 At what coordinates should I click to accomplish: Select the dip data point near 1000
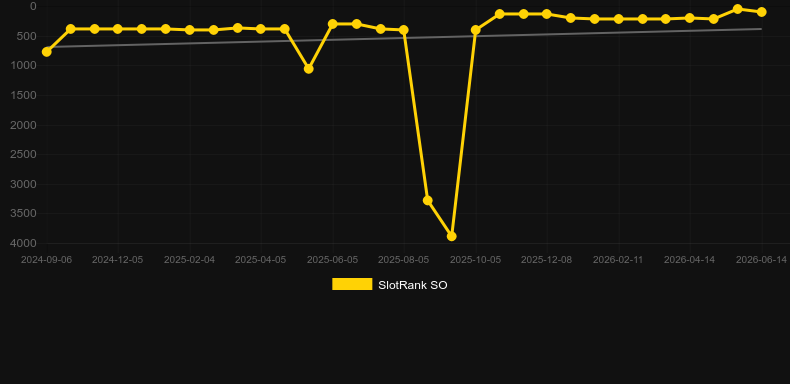[309, 69]
